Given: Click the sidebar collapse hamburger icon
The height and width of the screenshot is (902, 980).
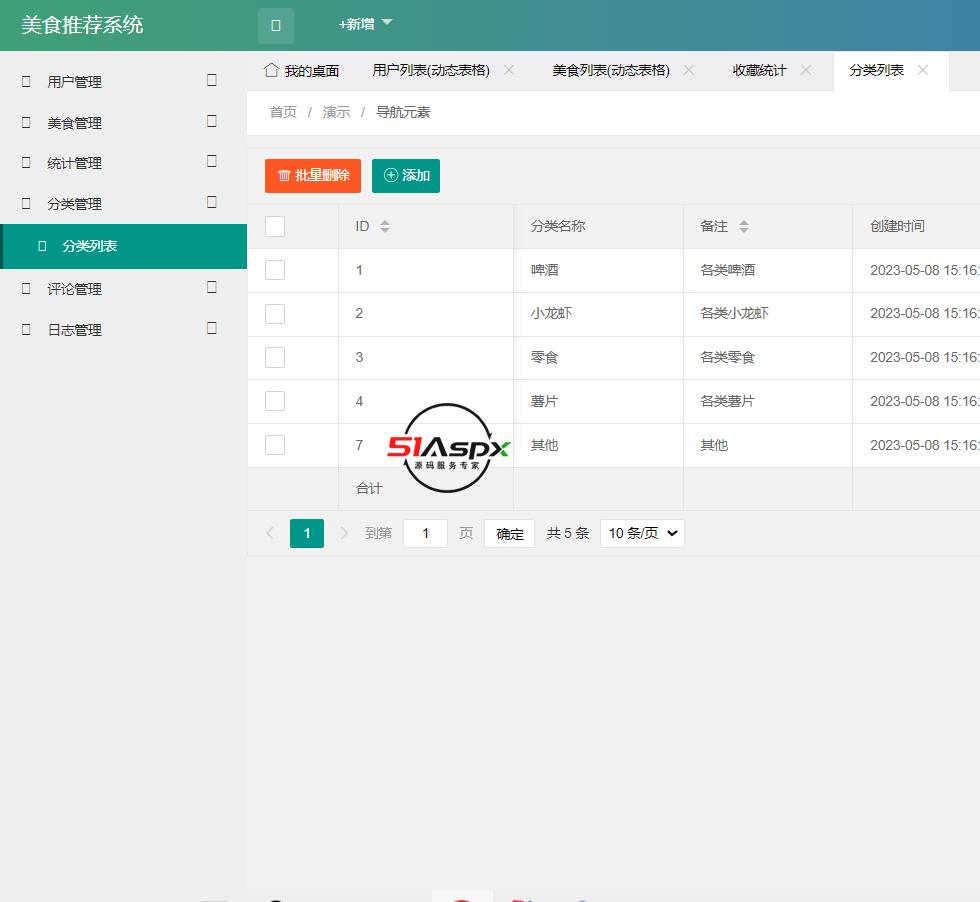Looking at the screenshot, I should (x=276, y=25).
